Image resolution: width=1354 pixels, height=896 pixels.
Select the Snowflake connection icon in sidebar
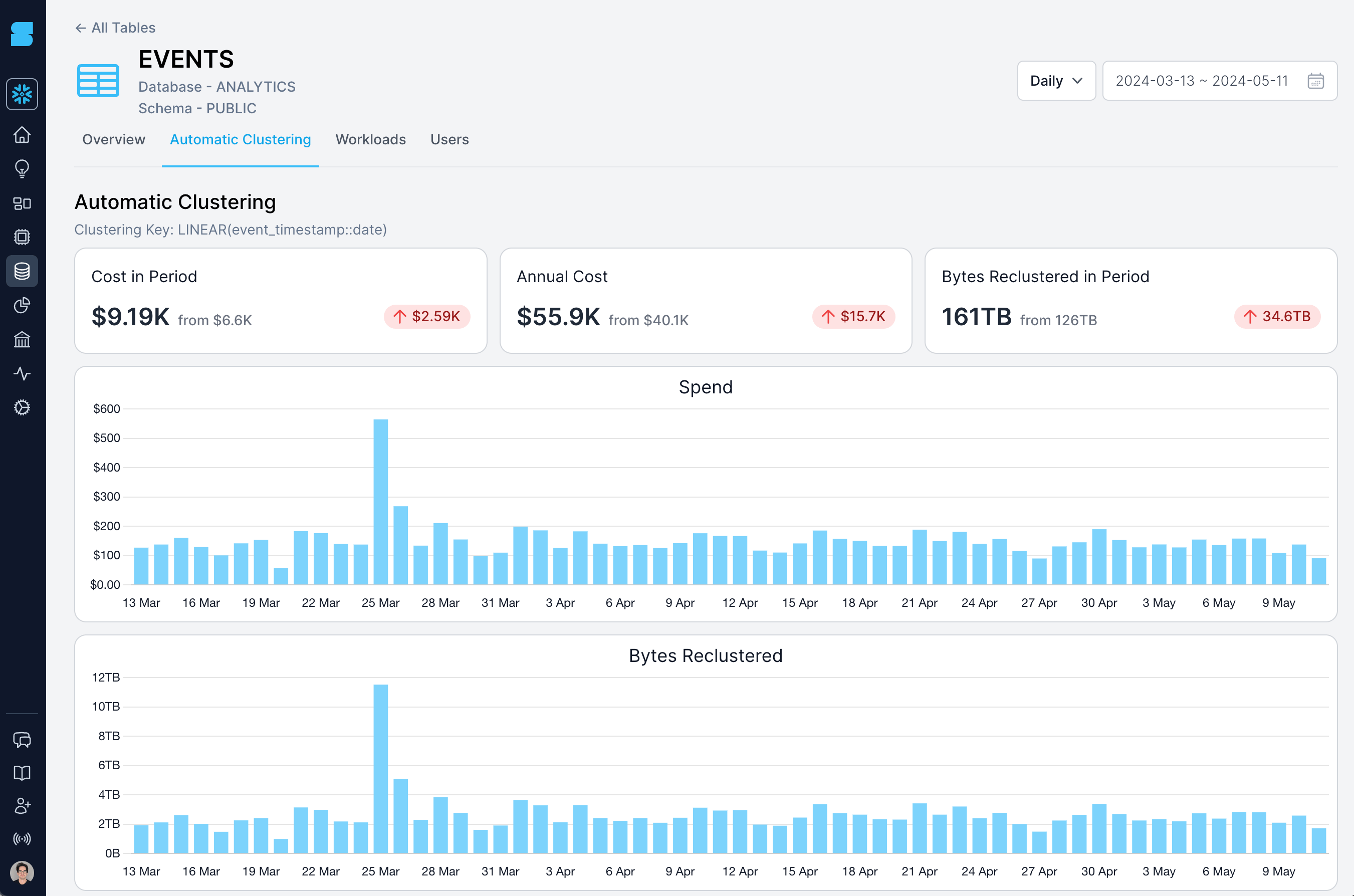coord(22,93)
